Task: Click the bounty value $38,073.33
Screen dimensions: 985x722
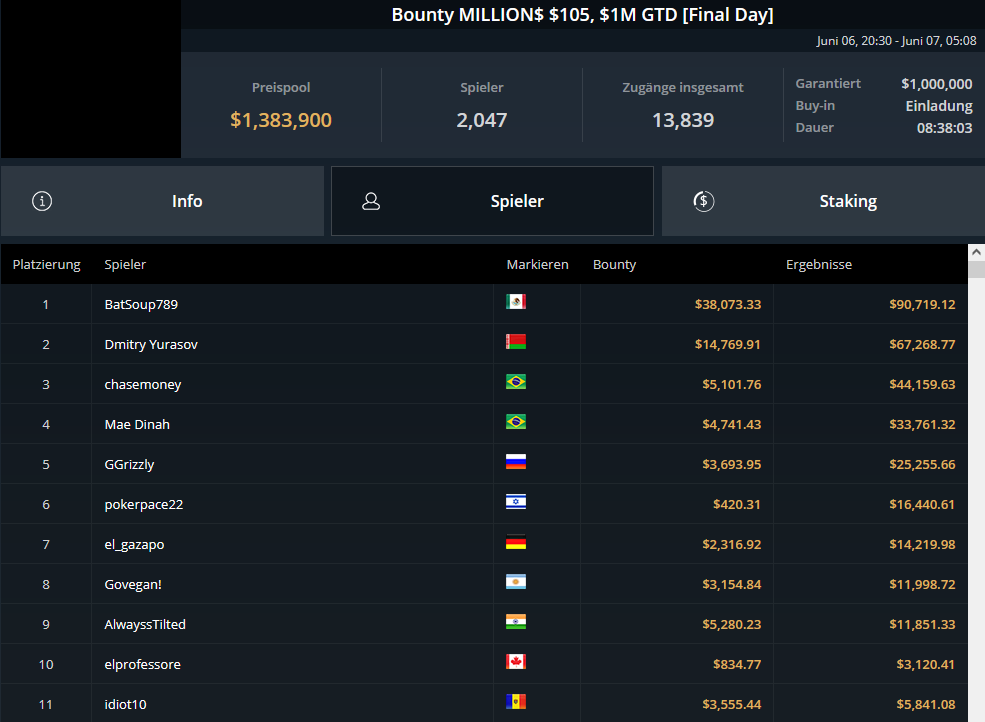Action: (727, 304)
